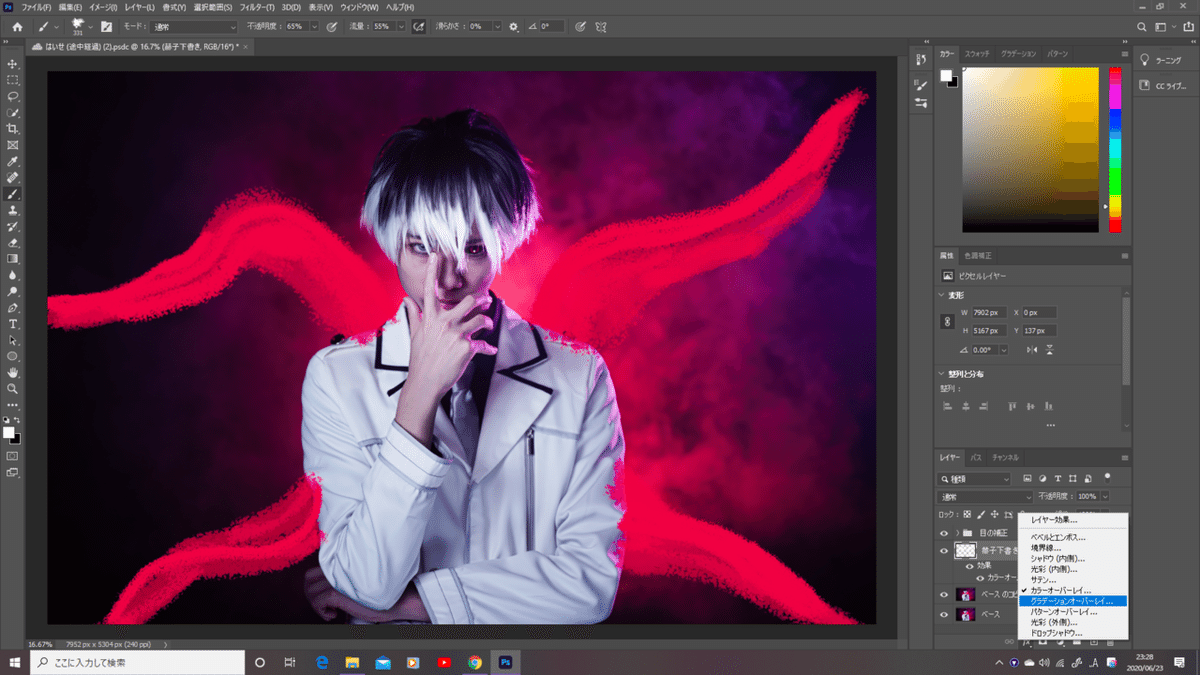1200x675 pixels.
Task: Select the Crop tool
Action: 13,129
